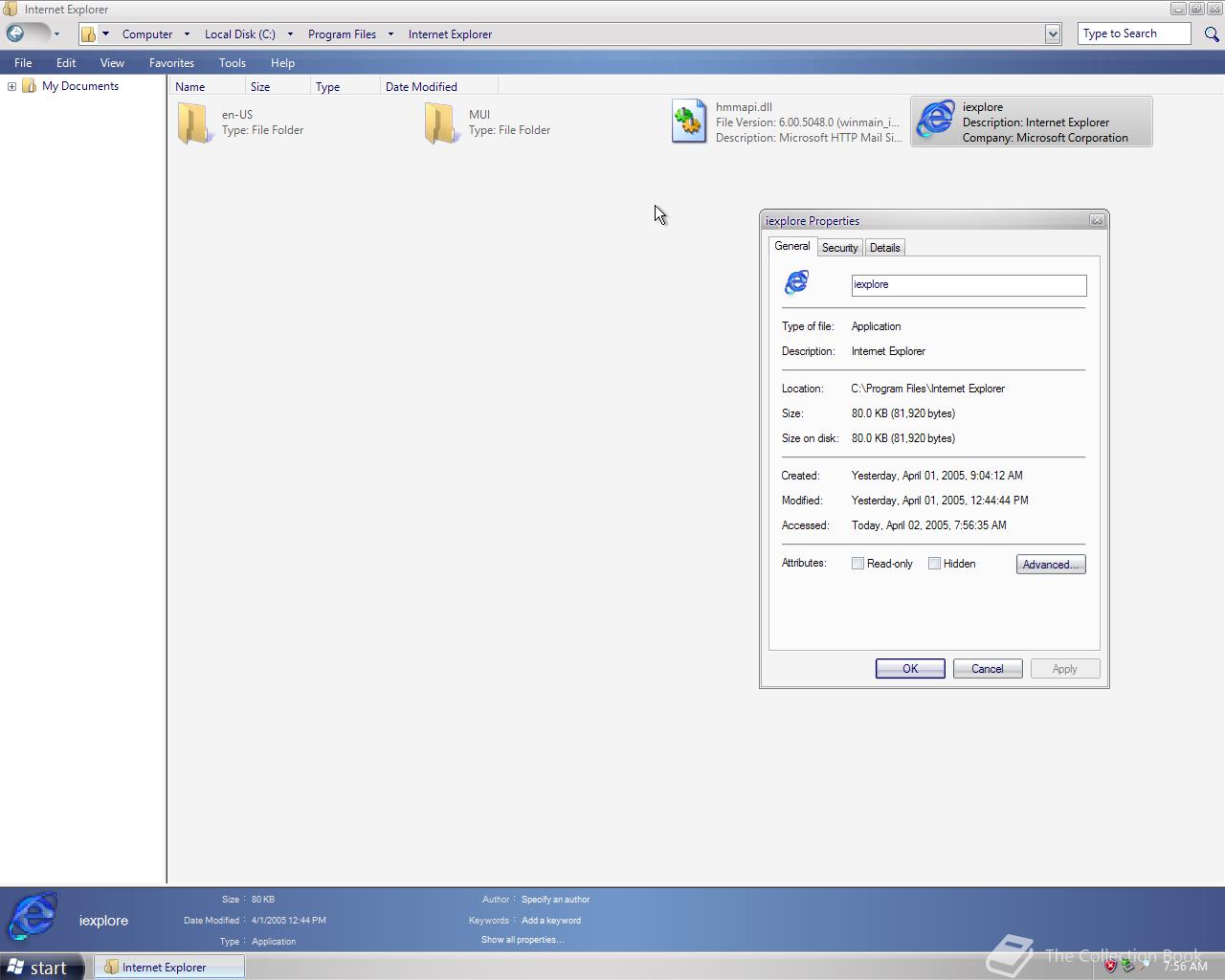Click the Computer breadcrumb
Image resolution: width=1225 pixels, height=980 pixels.
147,34
